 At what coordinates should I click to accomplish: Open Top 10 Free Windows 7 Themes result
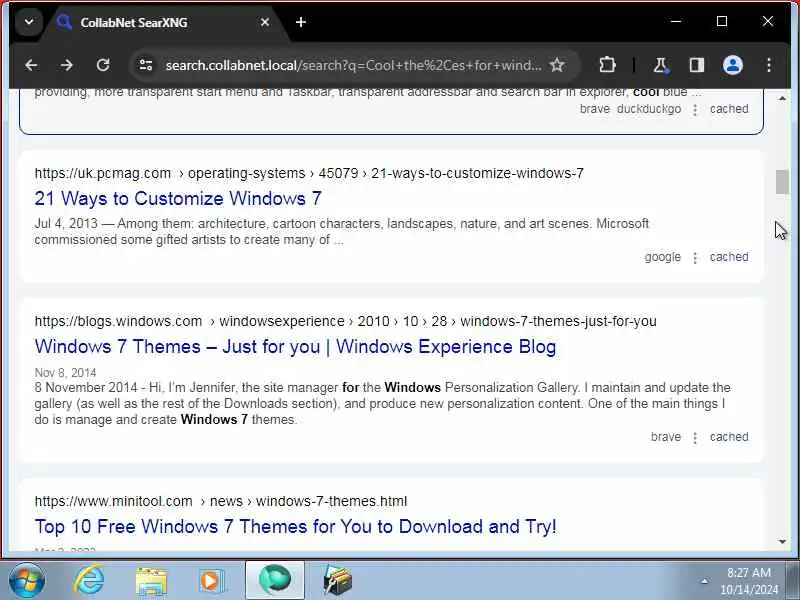[295, 527]
